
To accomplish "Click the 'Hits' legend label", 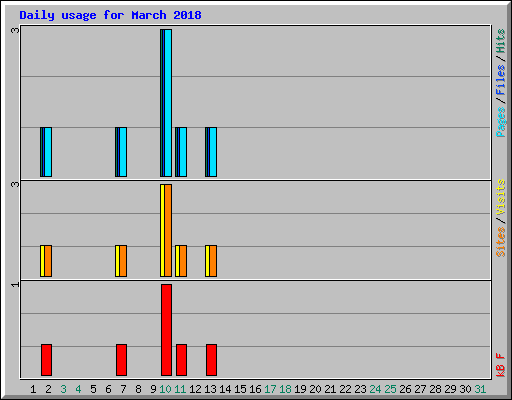I will (501, 41).
